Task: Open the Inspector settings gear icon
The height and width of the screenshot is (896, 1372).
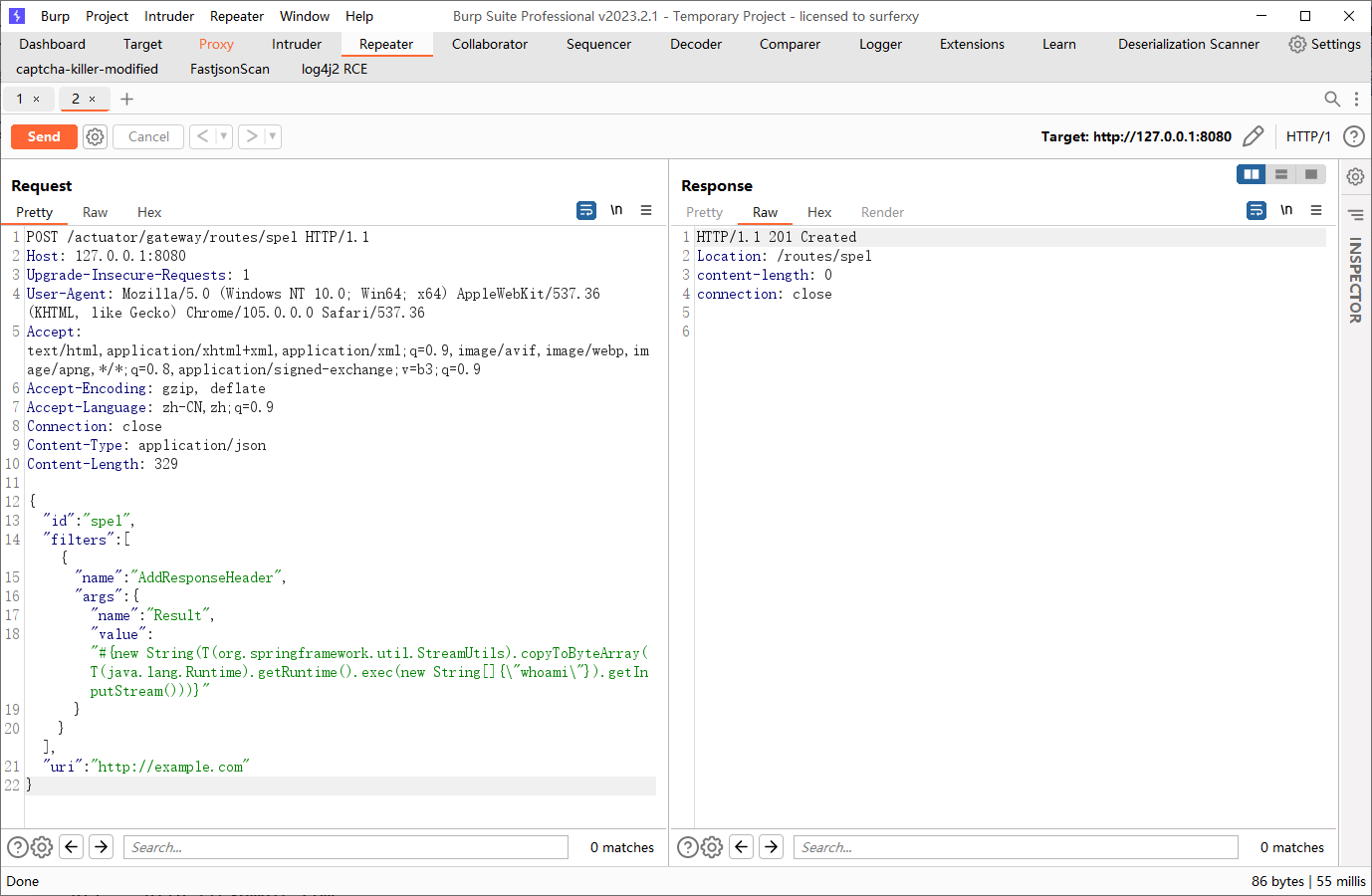Action: pyautogui.click(x=1355, y=176)
